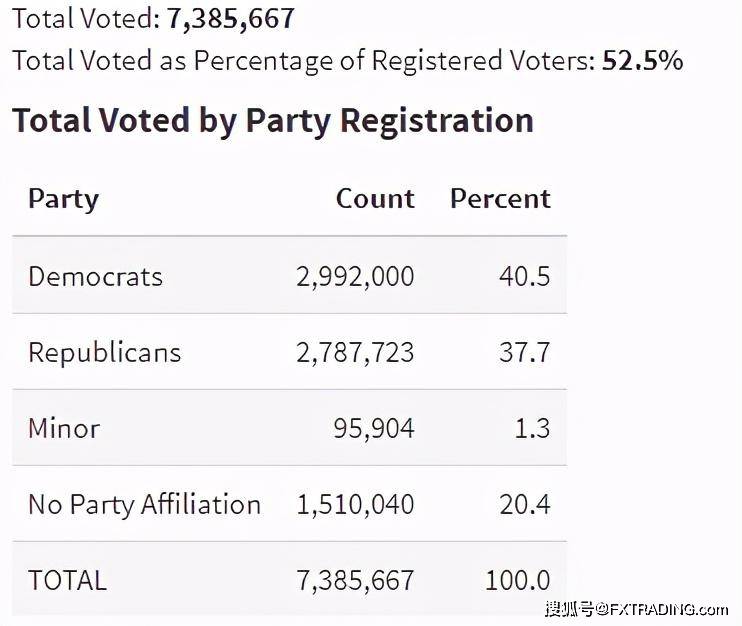
Task: Click Republicans count 2,787,723
Action: pyautogui.click(x=355, y=353)
